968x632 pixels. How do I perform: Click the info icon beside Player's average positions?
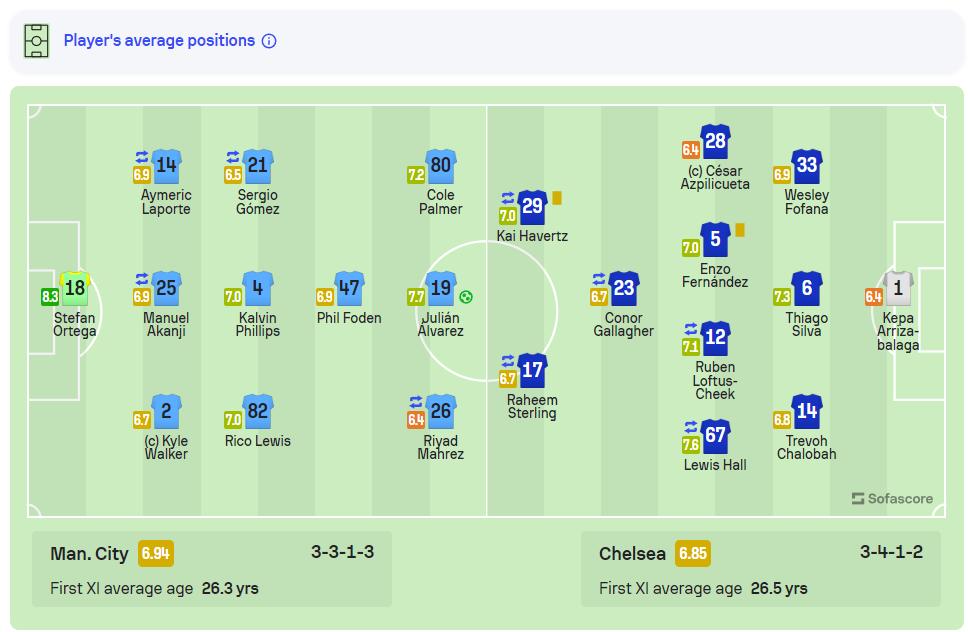(269, 41)
